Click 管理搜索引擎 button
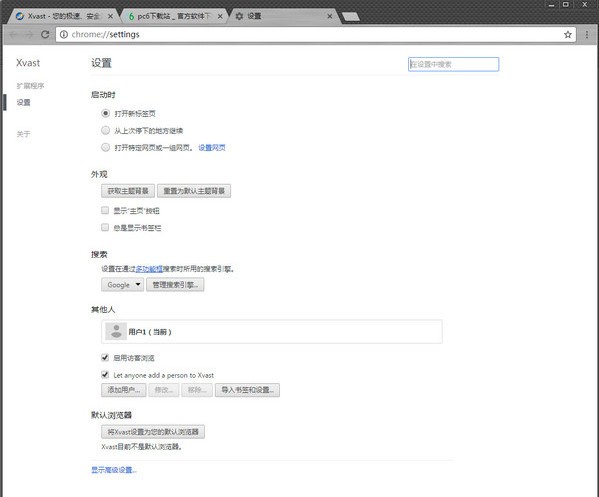 pyautogui.click(x=175, y=285)
